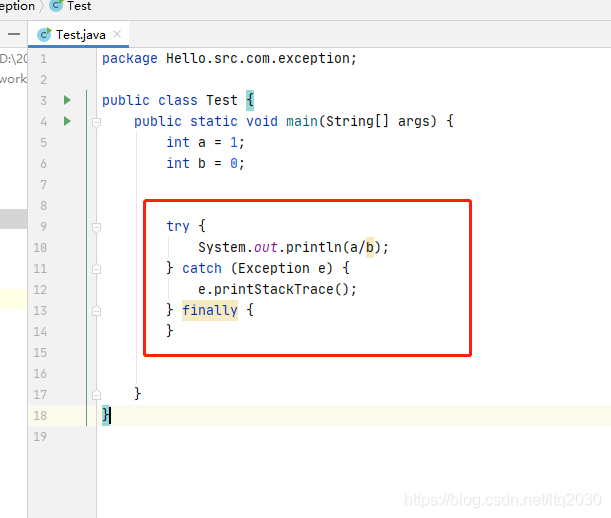The width and height of the screenshot is (611, 518).
Task: Click the 'try' keyword on line 9
Action: coord(178,226)
